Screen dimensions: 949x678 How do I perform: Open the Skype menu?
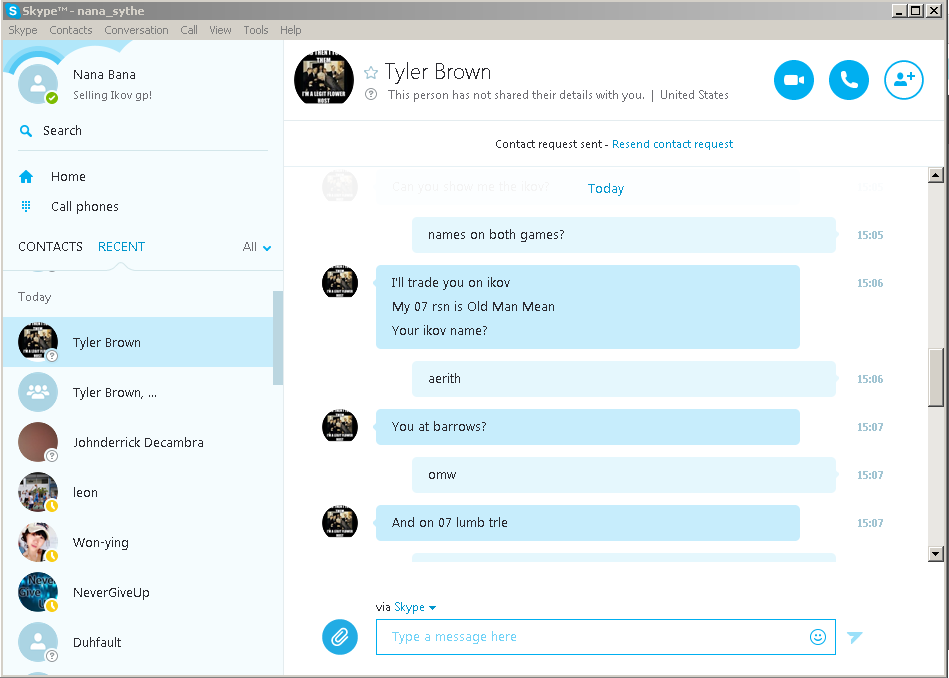(22, 30)
